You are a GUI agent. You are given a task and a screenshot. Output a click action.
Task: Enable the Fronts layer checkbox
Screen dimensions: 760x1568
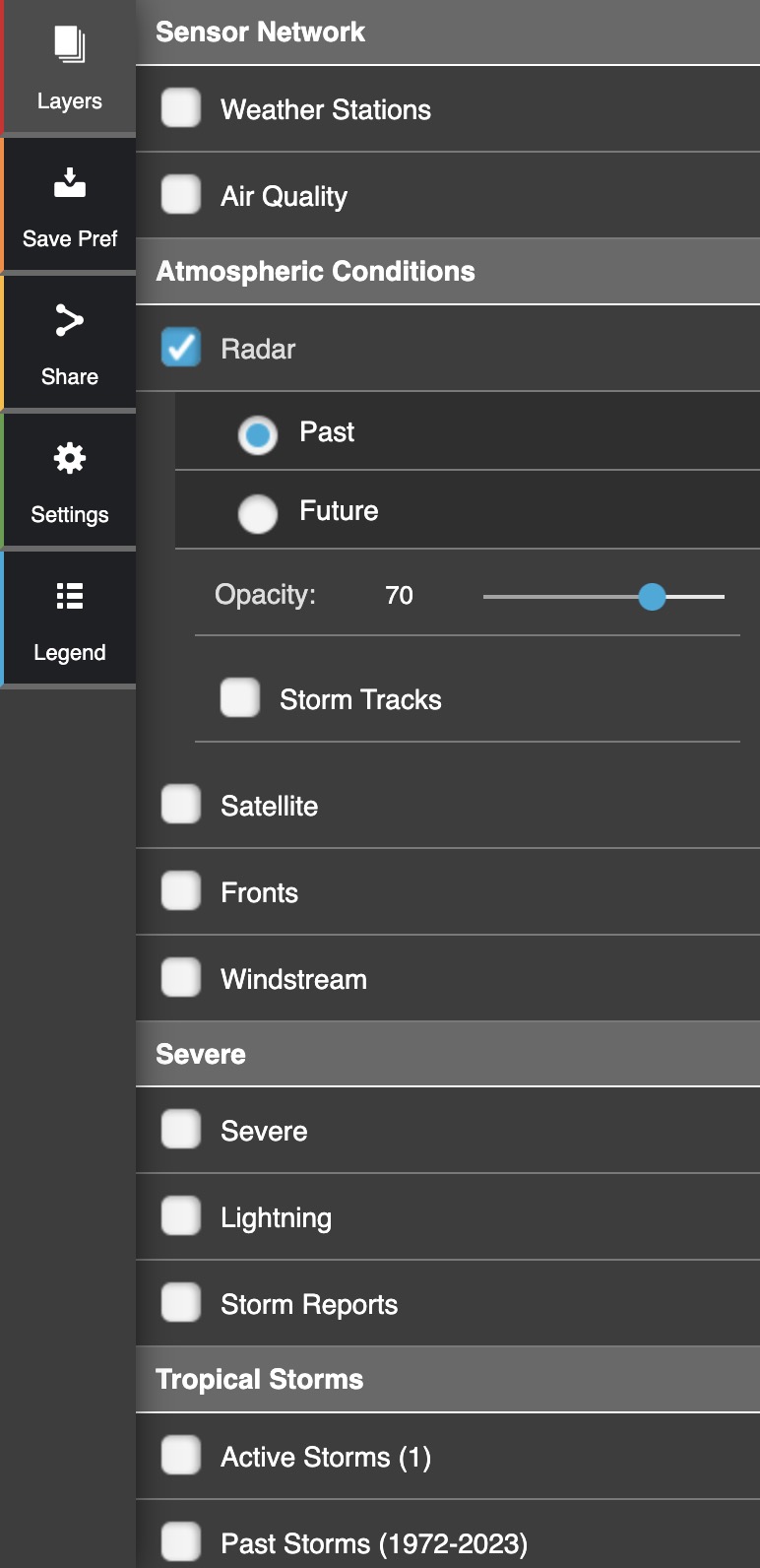coord(181,890)
